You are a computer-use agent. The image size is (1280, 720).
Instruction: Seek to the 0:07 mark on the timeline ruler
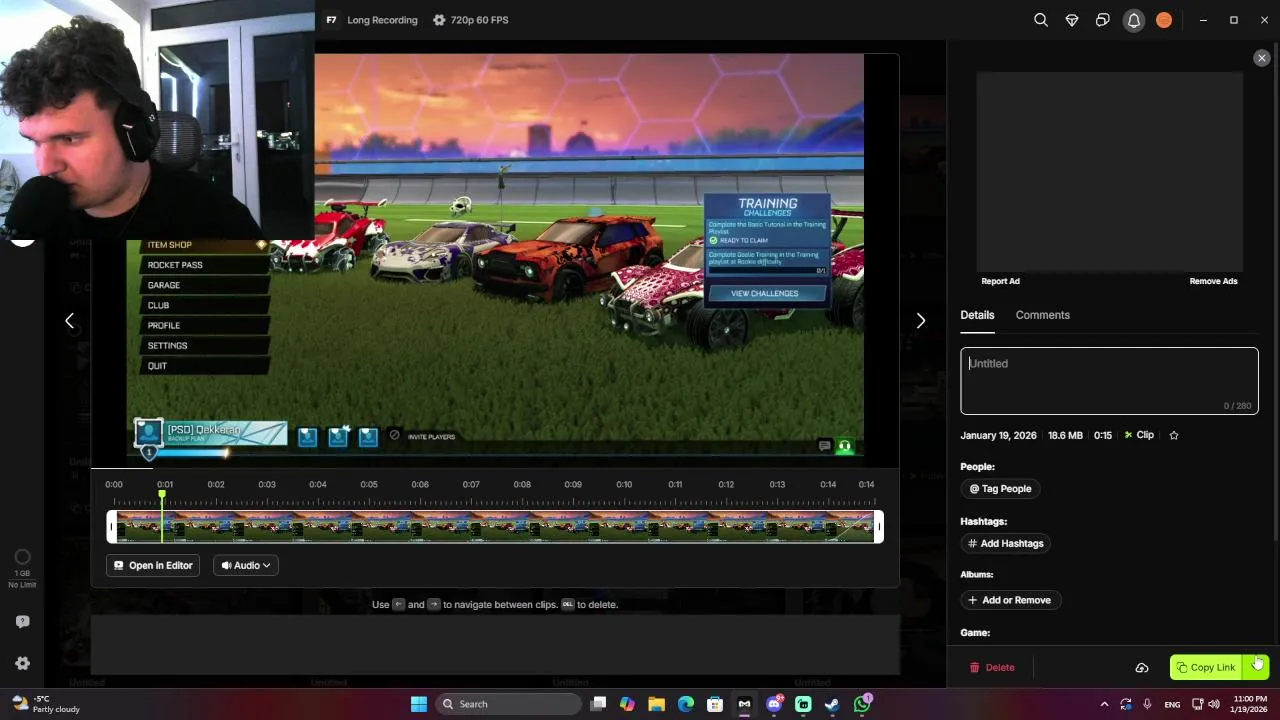pyautogui.click(x=471, y=485)
